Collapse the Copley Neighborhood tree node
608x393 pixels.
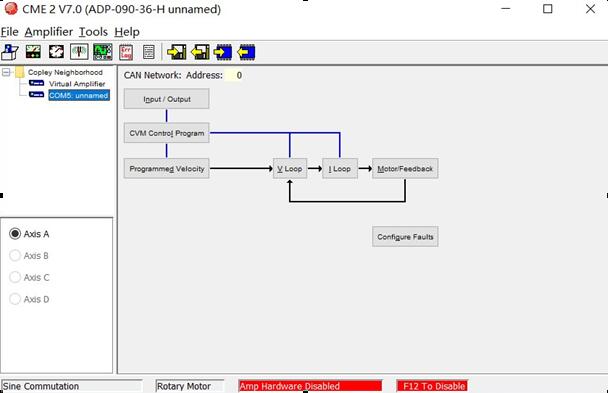(x=6, y=72)
